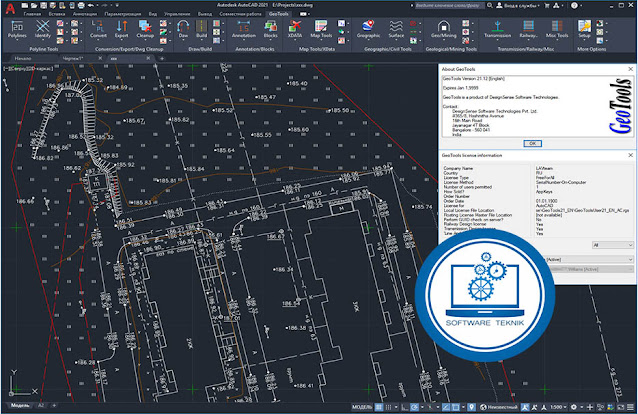Click OK in About GeoTools dialog
The height and width of the screenshot is (414, 638).
532,143
